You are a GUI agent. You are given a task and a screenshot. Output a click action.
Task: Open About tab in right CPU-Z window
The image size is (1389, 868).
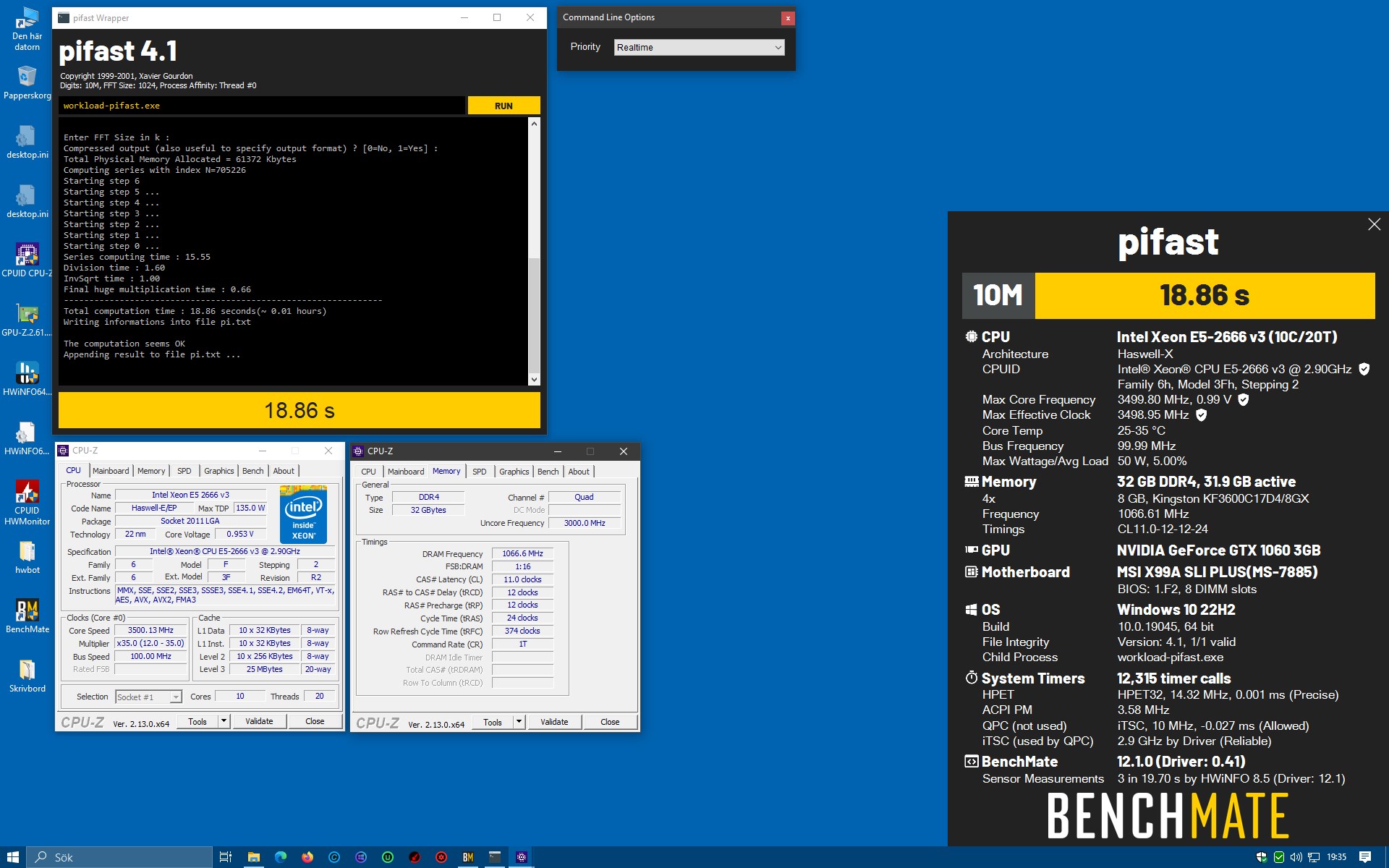pos(579,472)
